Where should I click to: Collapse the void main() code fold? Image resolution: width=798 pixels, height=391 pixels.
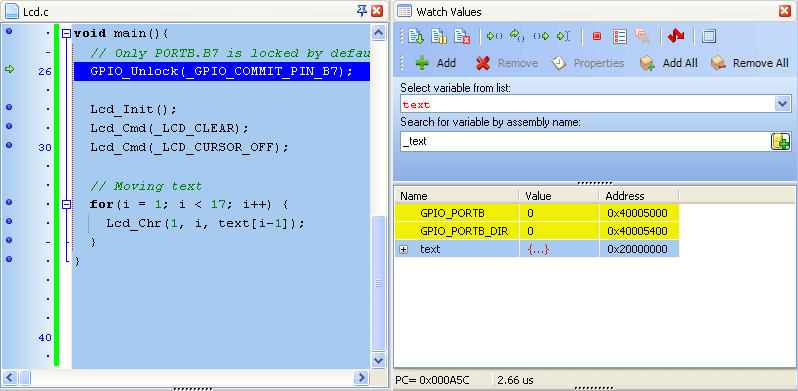(66, 34)
